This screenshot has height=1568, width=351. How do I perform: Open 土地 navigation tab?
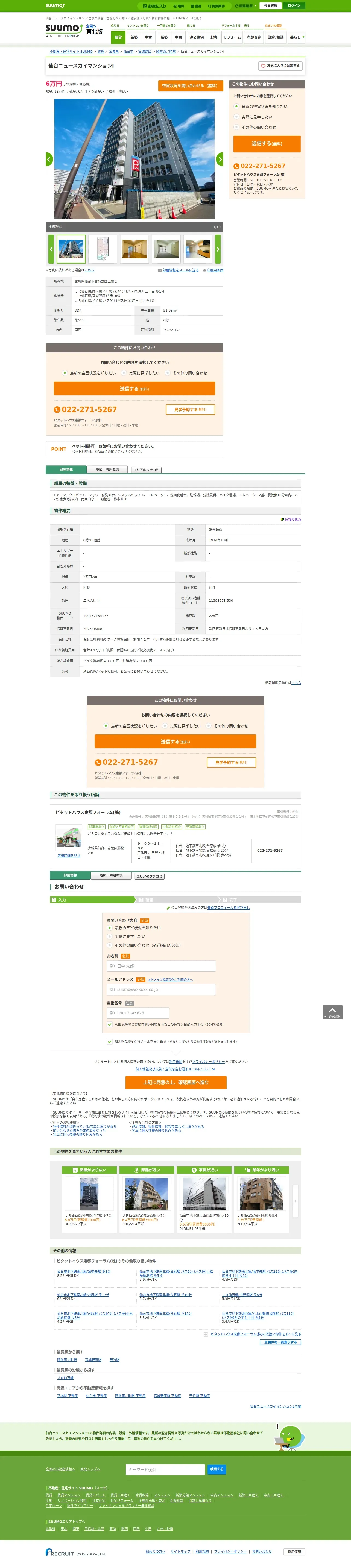(x=213, y=37)
